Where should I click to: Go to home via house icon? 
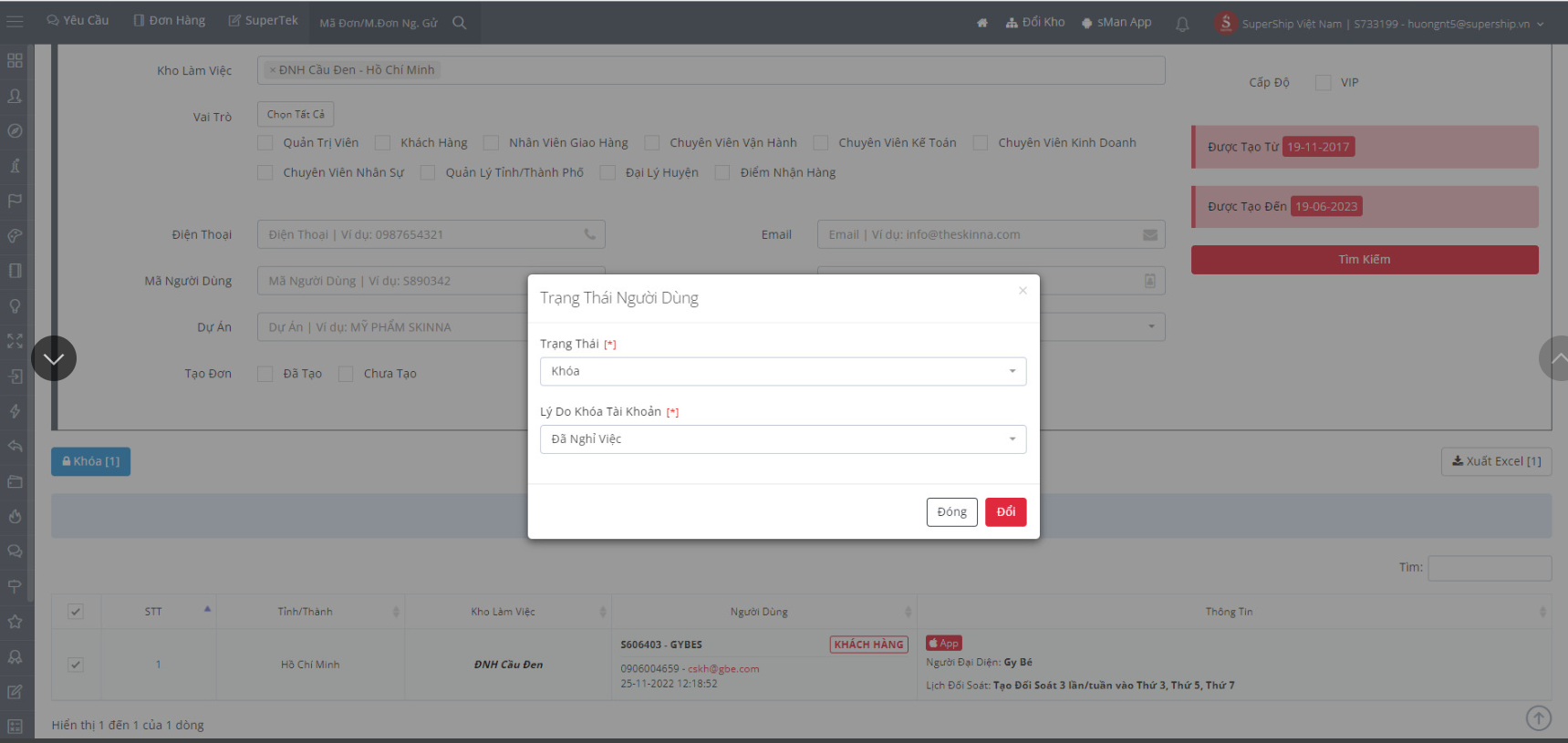click(982, 23)
